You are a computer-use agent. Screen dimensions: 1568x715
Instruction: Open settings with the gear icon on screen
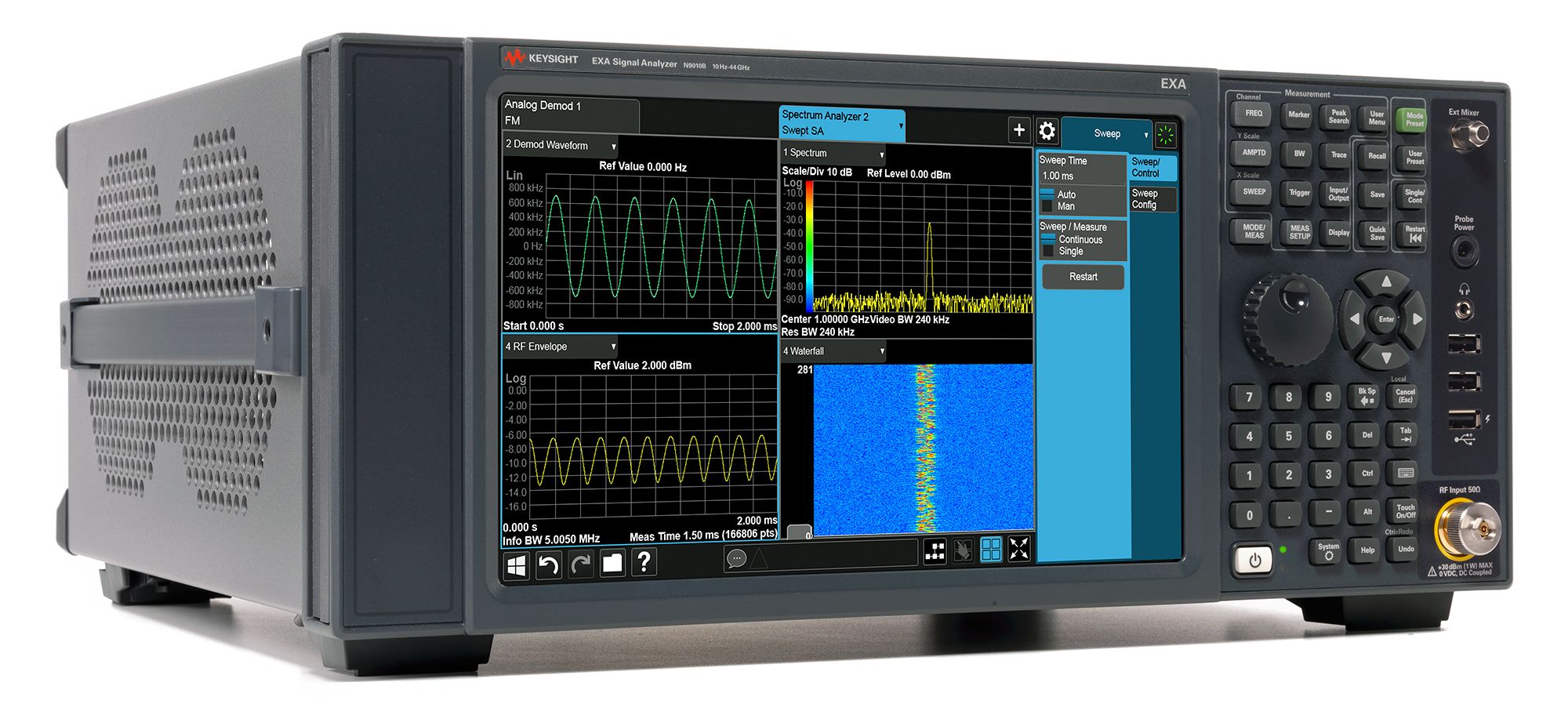tap(1047, 131)
